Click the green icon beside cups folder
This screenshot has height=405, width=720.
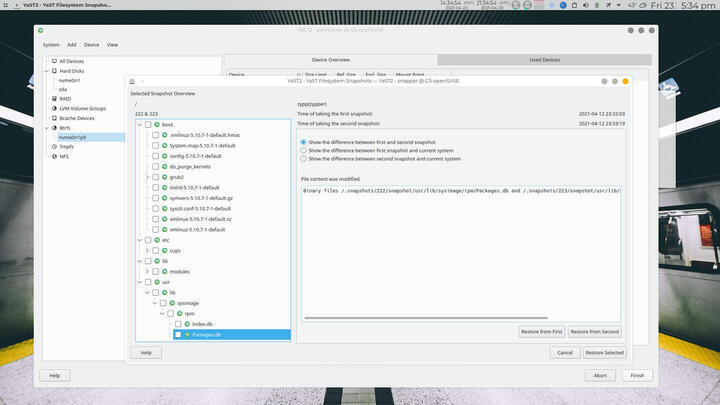[x=164, y=250]
